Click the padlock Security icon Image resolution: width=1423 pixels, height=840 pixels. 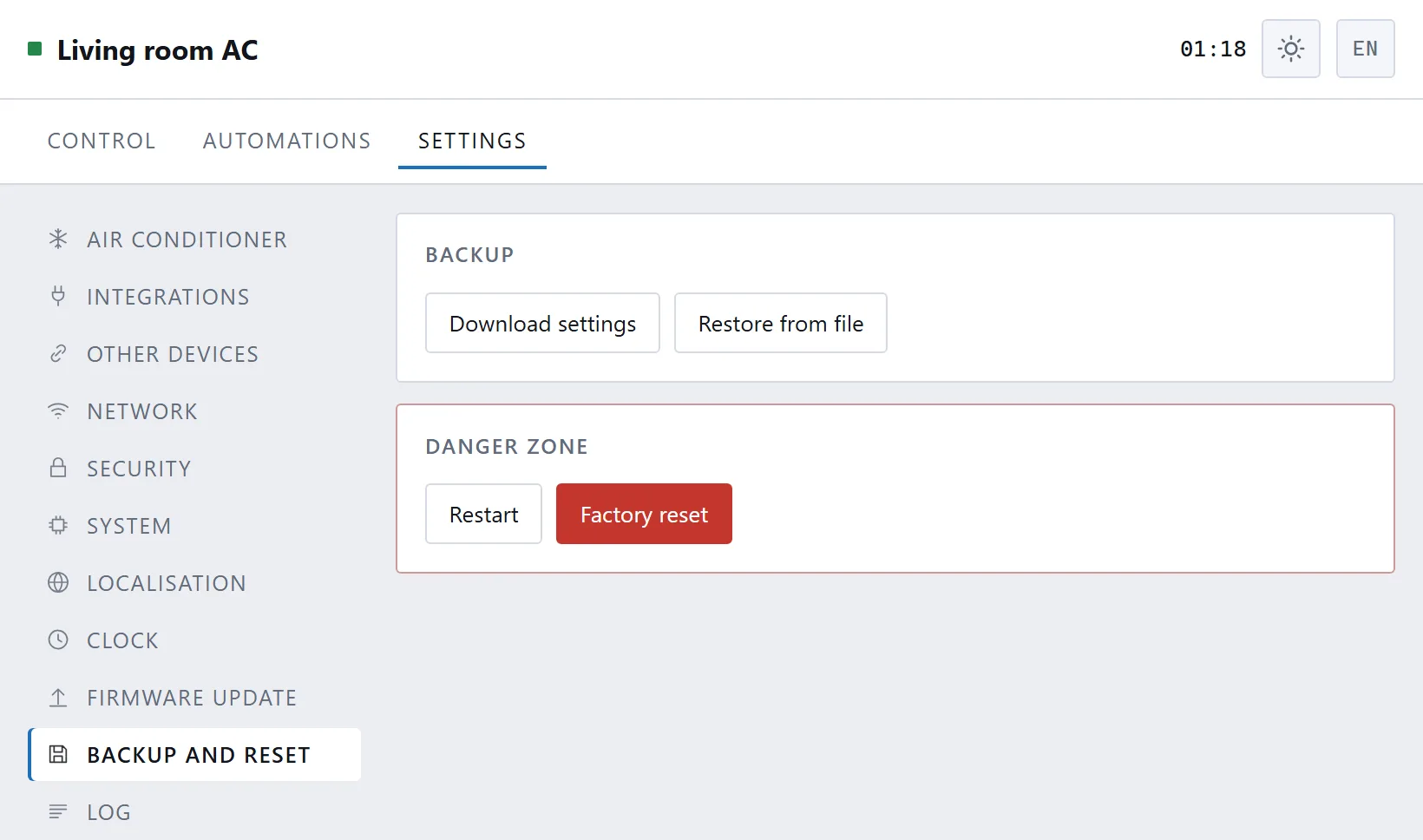coord(58,469)
